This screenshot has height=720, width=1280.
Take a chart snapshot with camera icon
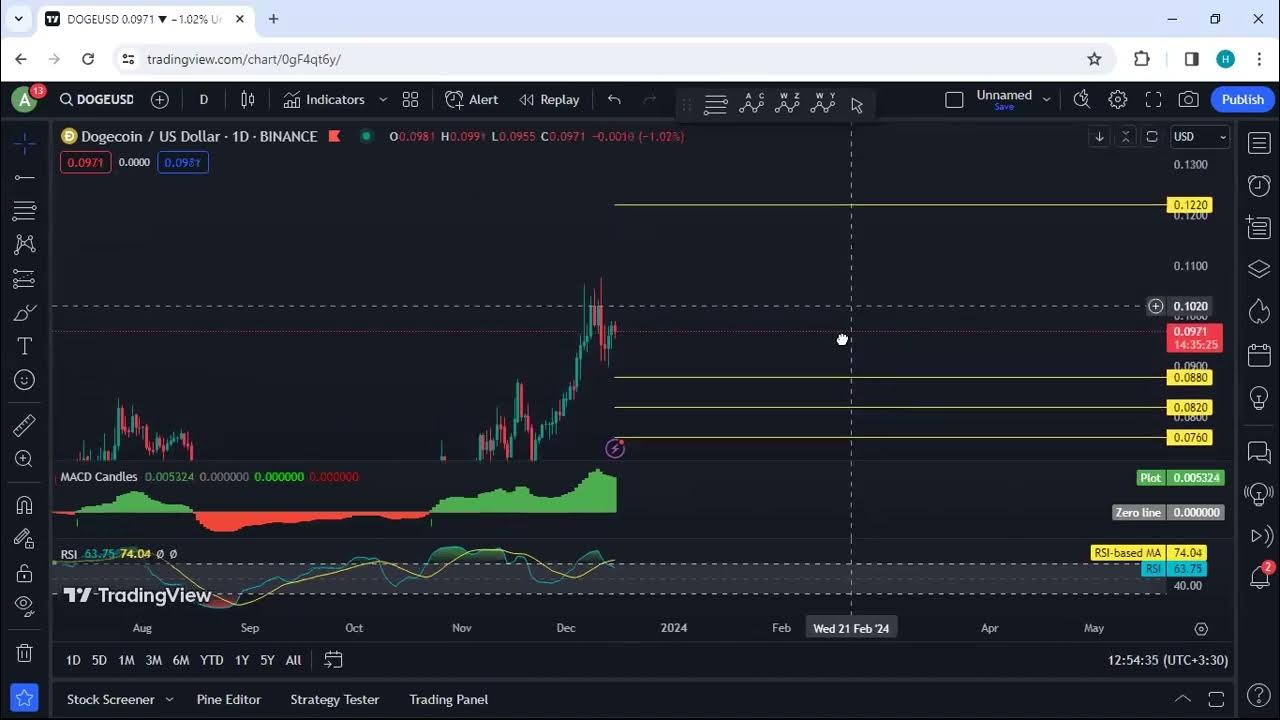click(x=1188, y=100)
